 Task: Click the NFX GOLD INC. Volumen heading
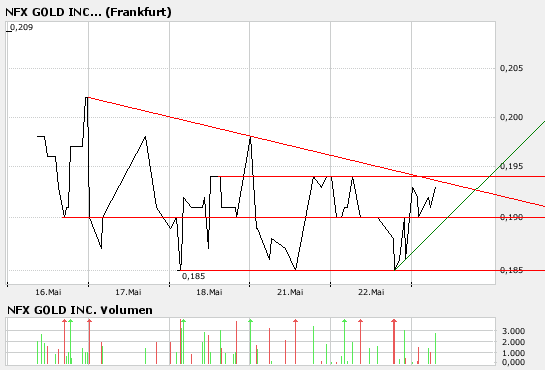[x=80, y=310]
